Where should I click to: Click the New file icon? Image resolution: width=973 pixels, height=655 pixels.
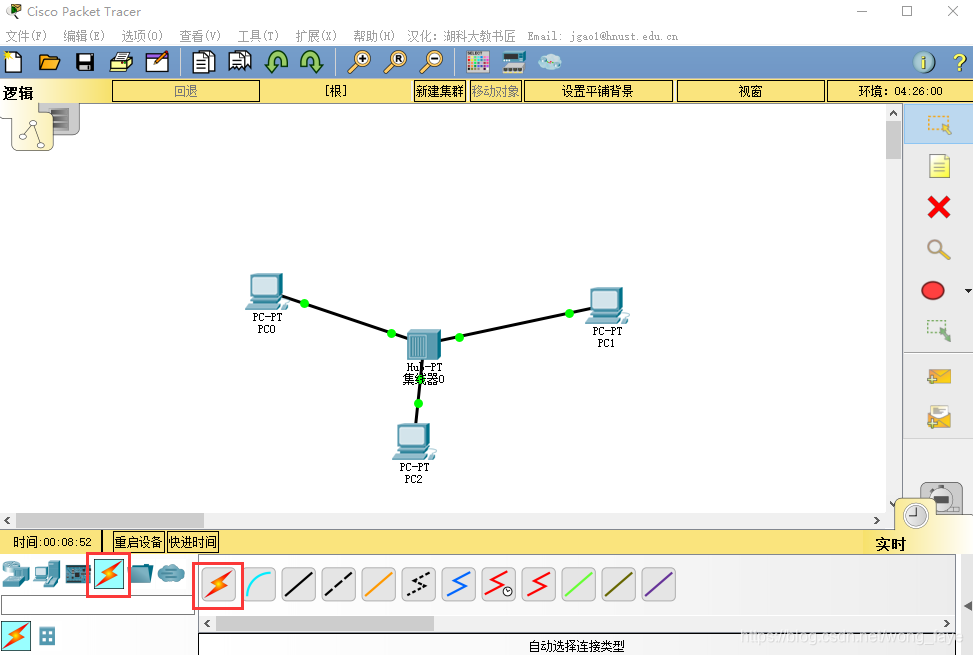(x=14, y=62)
